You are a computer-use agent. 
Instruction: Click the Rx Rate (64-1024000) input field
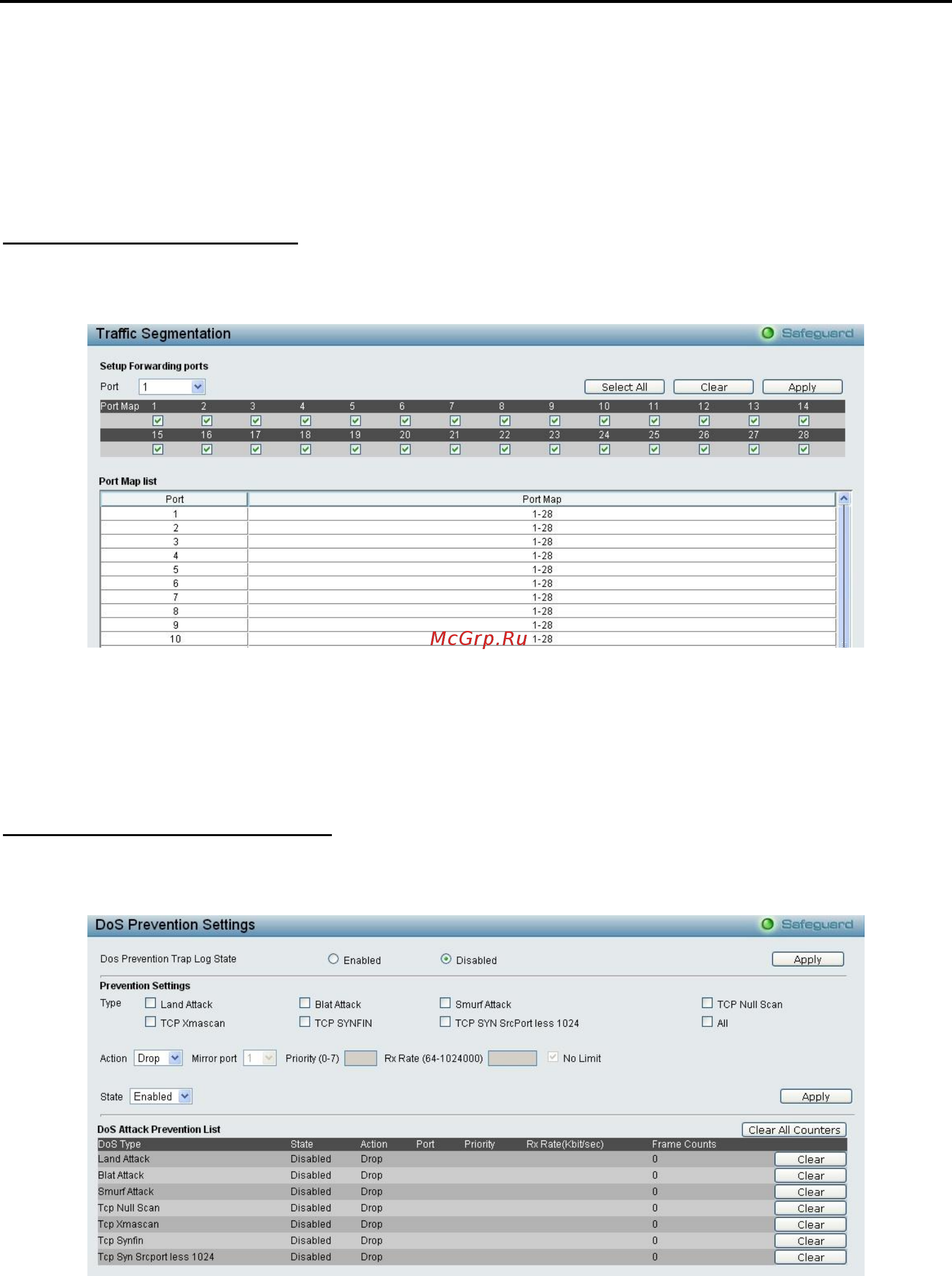[x=512, y=1058]
